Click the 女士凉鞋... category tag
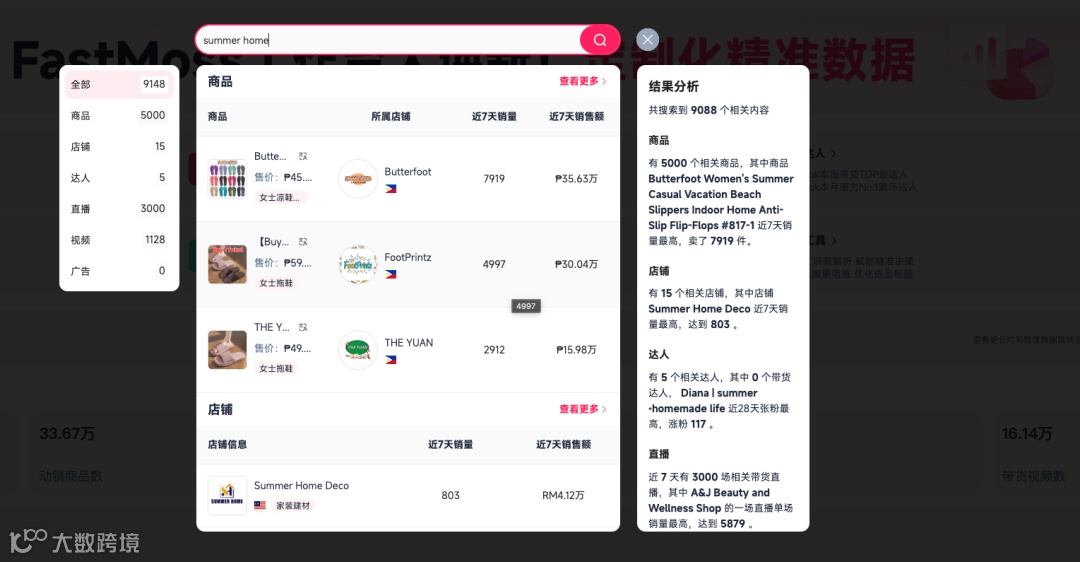 tap(280, 198)
